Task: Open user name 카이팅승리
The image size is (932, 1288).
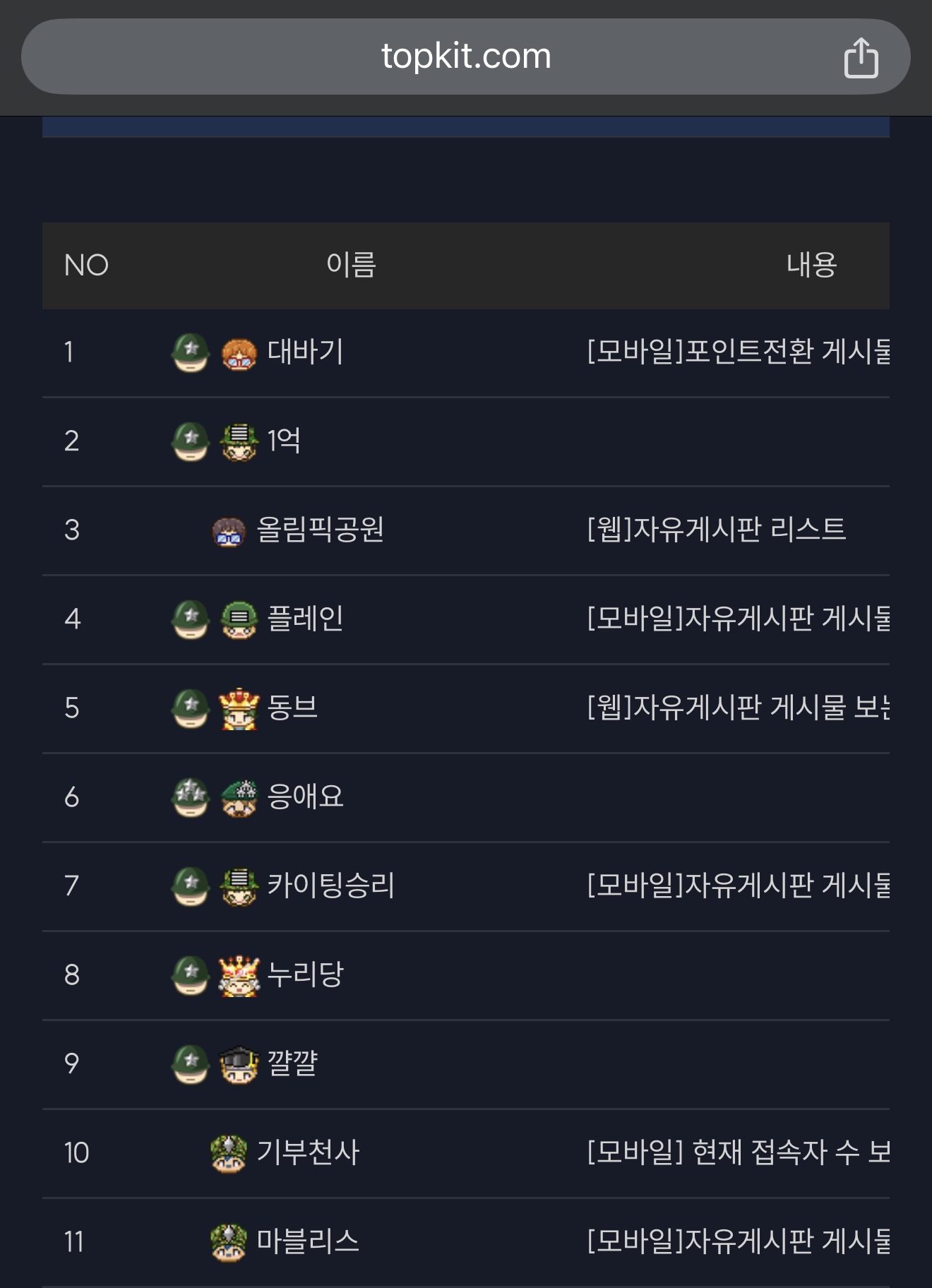Action: tap(331, 885)
